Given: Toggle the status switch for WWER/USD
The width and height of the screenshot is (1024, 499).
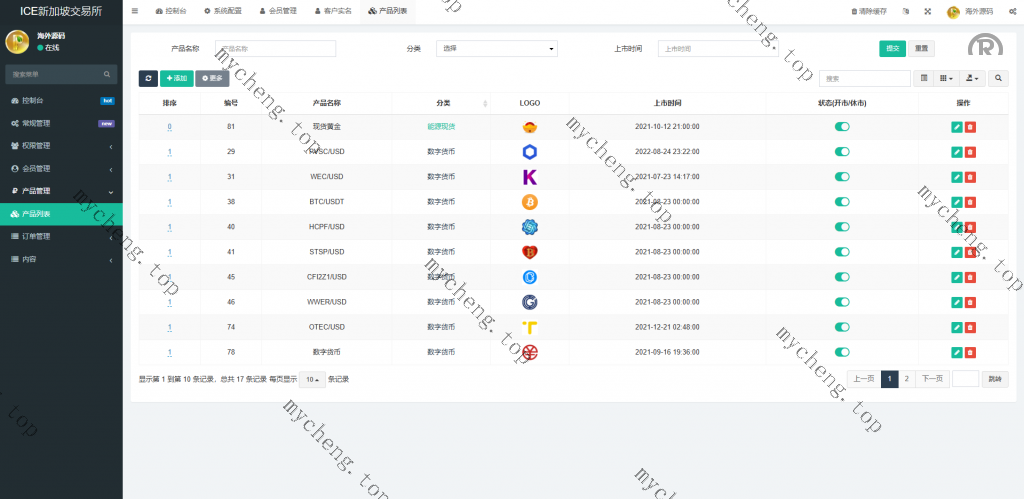Looking at the screenshot, I should pyautogui.click(x=842, y=302).
